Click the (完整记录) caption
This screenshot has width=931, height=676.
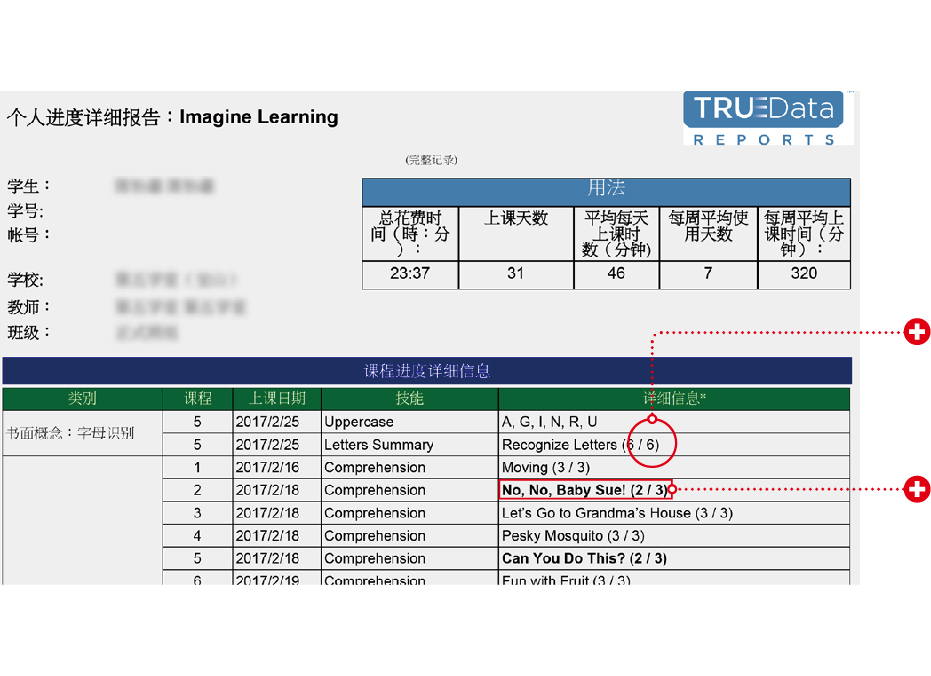tap(432, 160)
